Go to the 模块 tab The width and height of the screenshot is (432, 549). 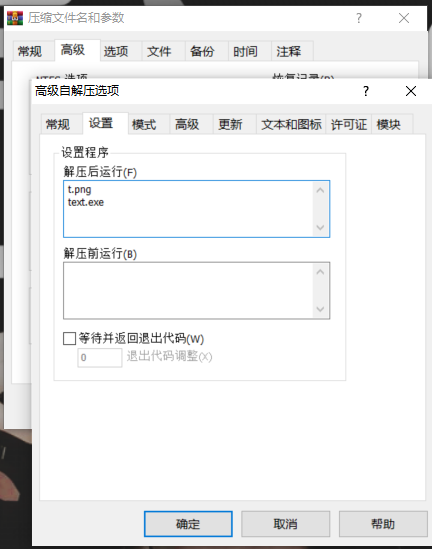coord(389,125)
